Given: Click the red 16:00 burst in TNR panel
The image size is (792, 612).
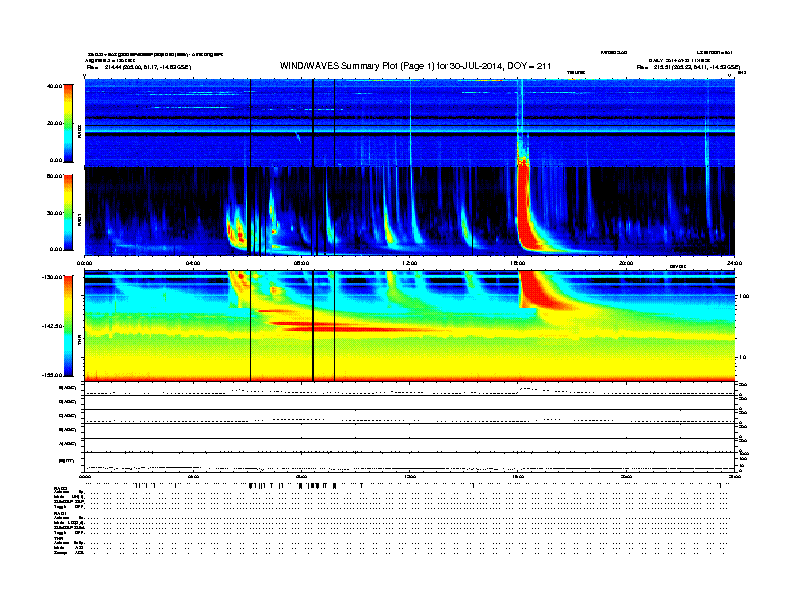Looking at the screenshot, I should [538, 290].
